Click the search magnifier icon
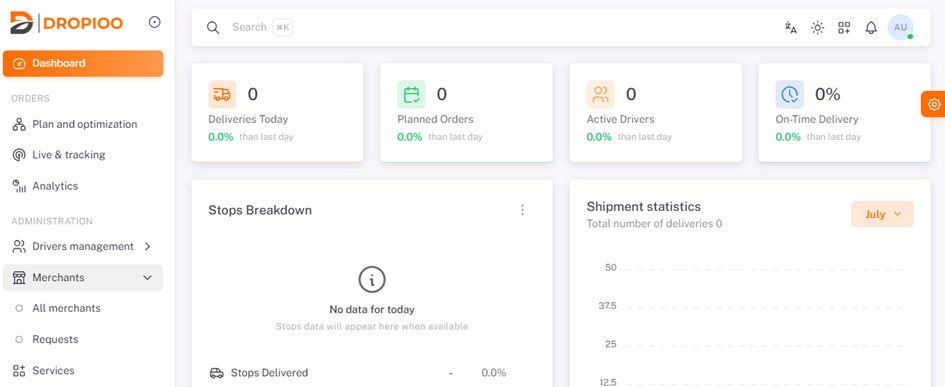The image size is (945, 387). [x=213, y=28]
